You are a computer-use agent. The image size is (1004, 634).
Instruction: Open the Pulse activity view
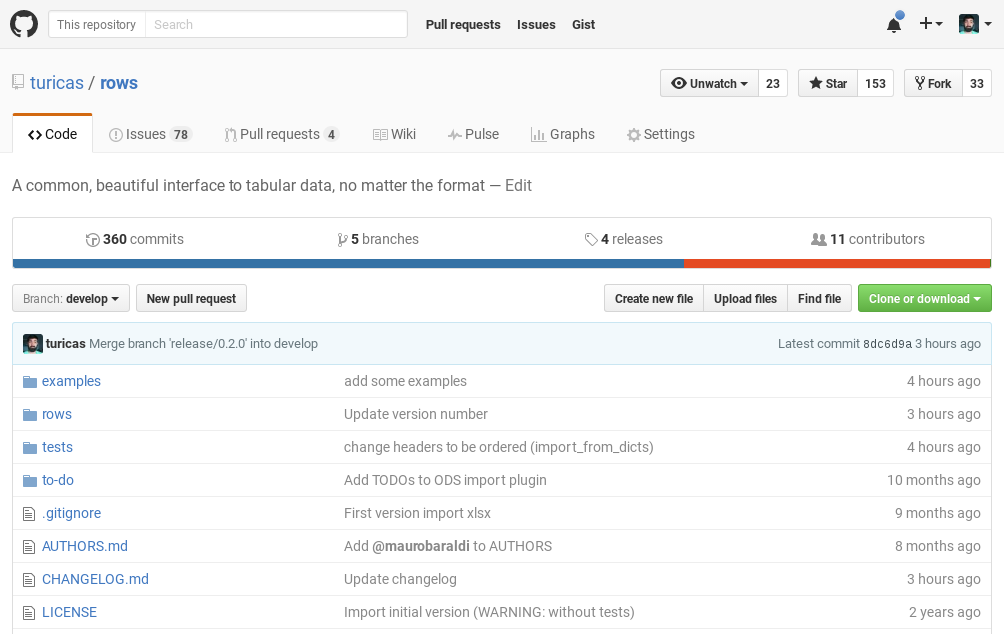(x=473, y=134)
